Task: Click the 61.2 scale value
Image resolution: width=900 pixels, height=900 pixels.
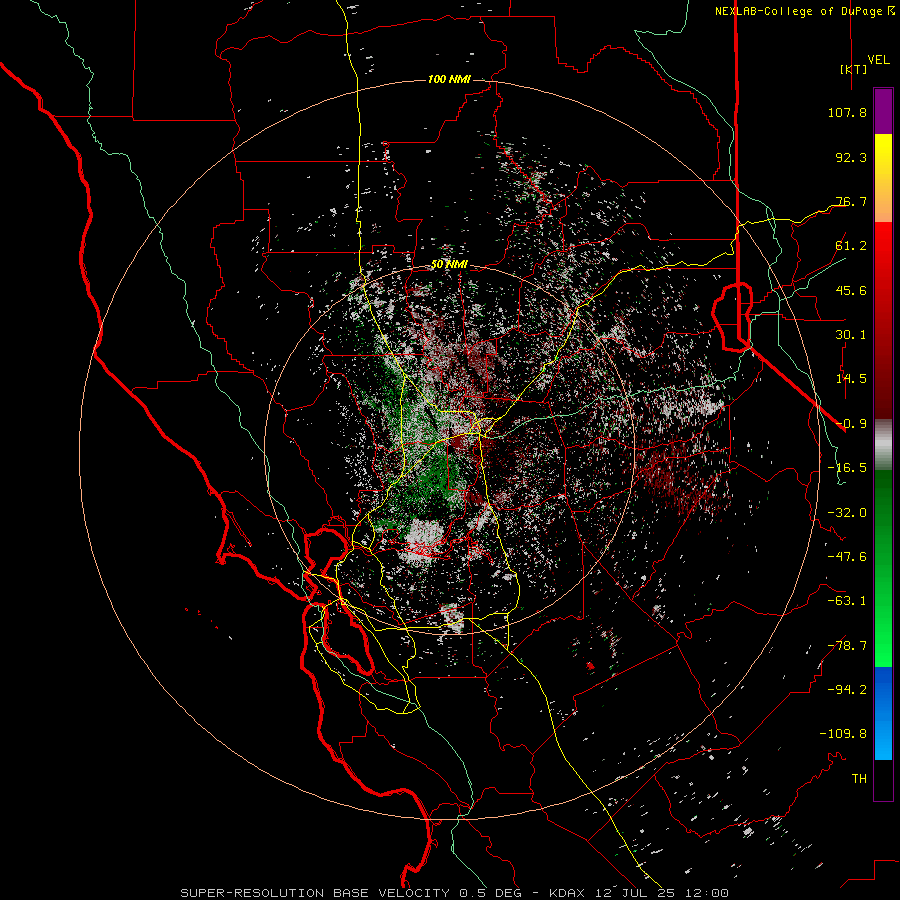Action: (851, 246)
